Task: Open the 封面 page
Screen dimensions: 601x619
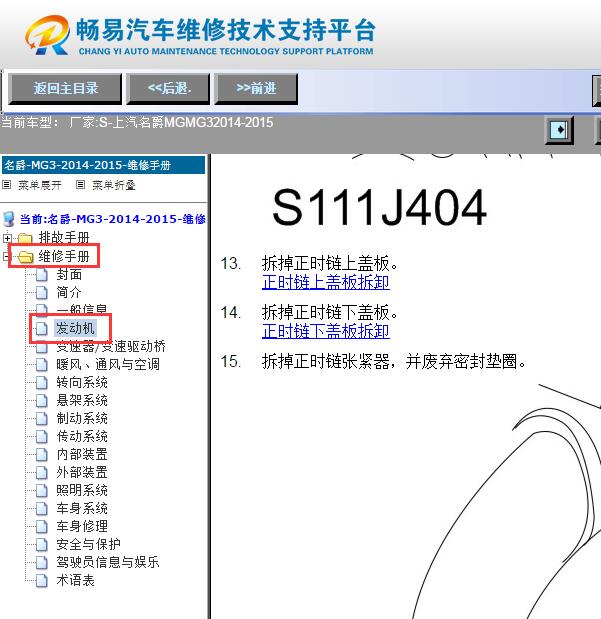Action: [x=69, y=274]
